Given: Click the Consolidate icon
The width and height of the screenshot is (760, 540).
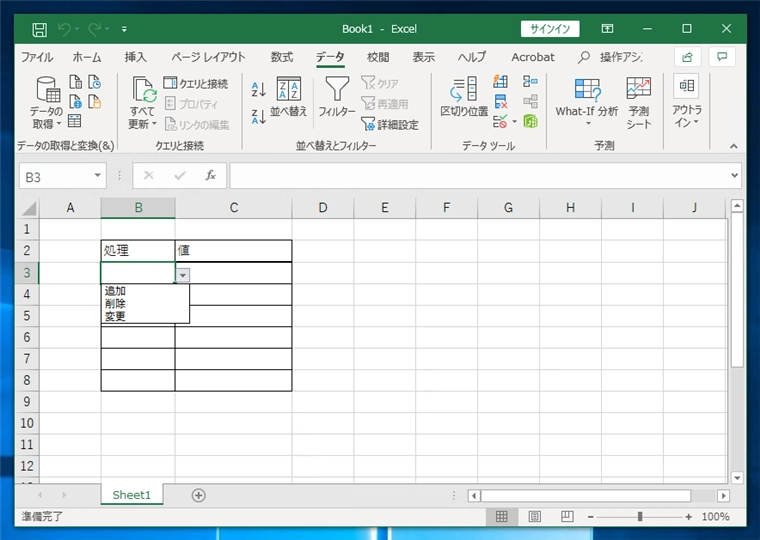Looking at the screenshot, I should 530,81.
